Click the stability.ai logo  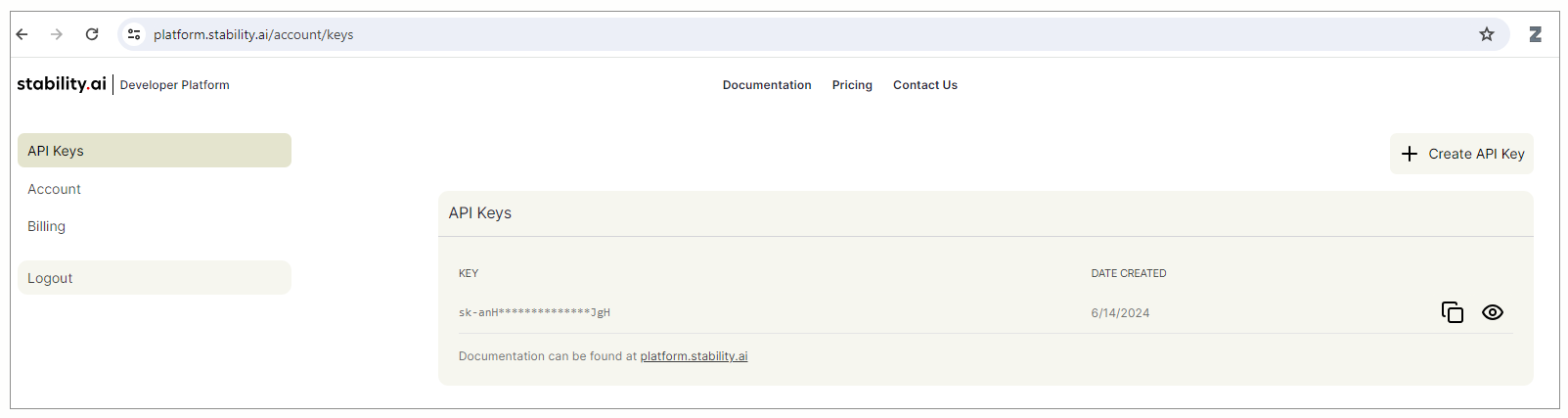point(62,84)
